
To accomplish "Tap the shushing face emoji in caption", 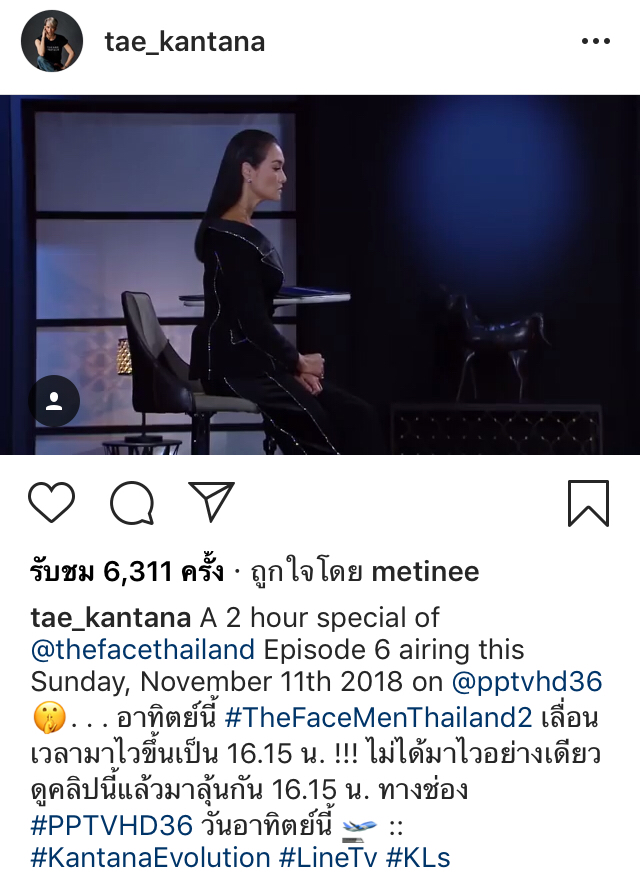I will click(49, 718).
